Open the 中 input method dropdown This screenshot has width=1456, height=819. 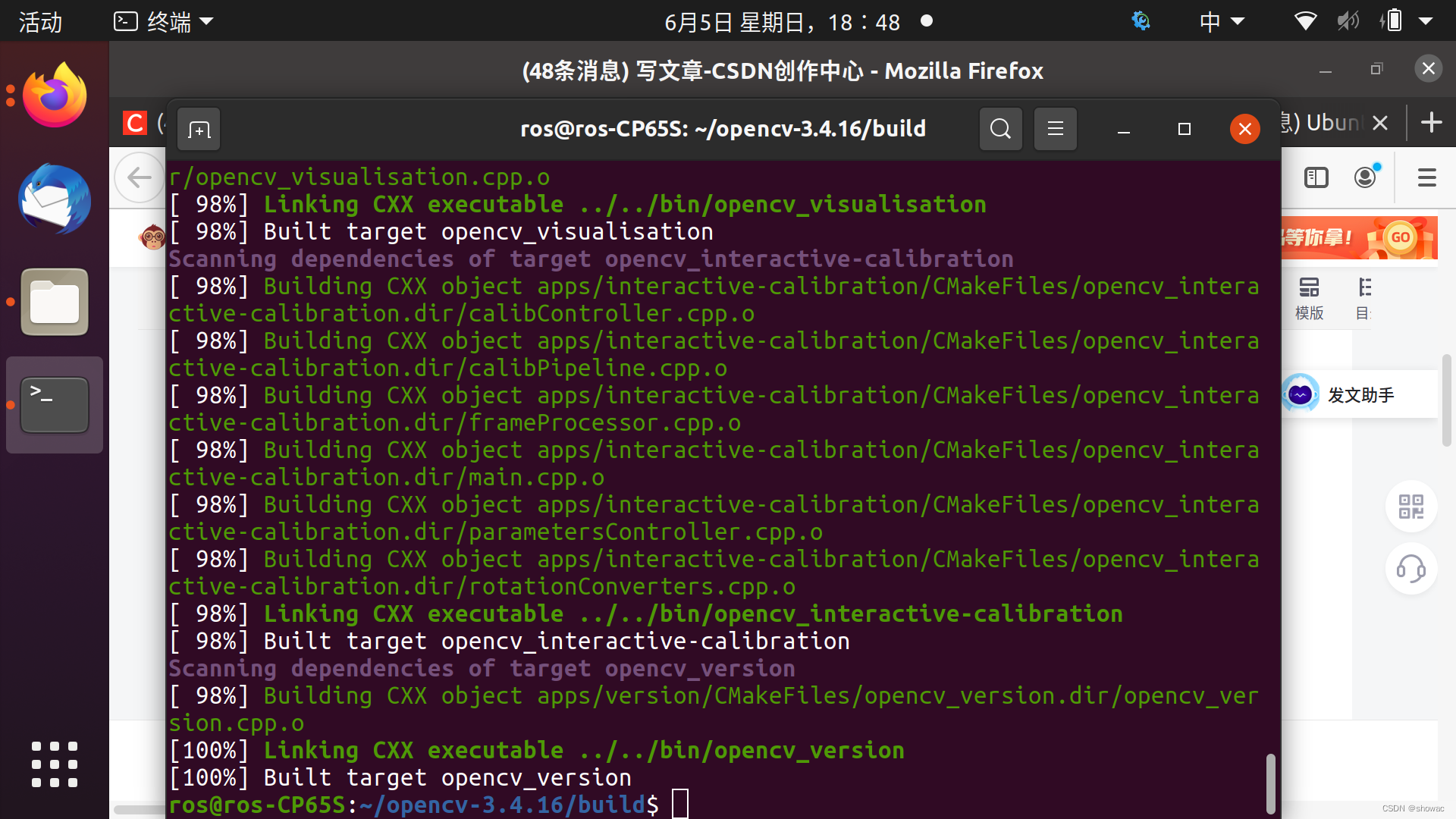[1221, 21]
